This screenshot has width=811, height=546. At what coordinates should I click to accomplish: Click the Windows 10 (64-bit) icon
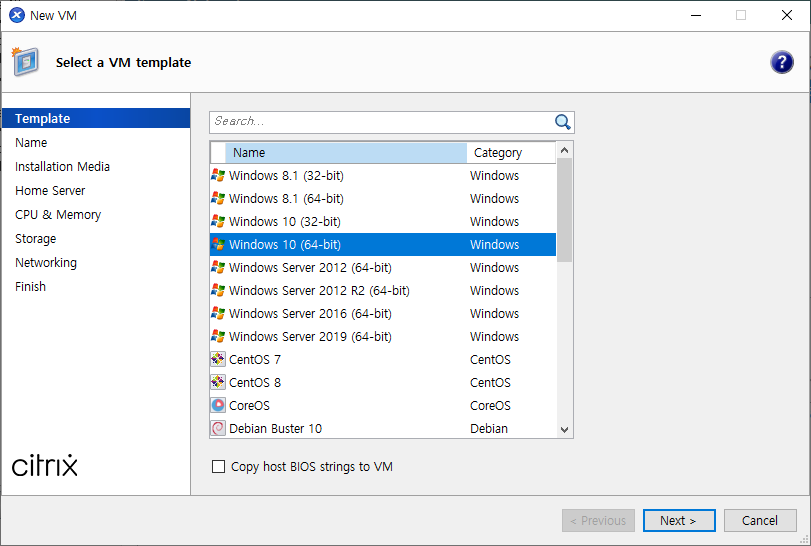[218, 244]
